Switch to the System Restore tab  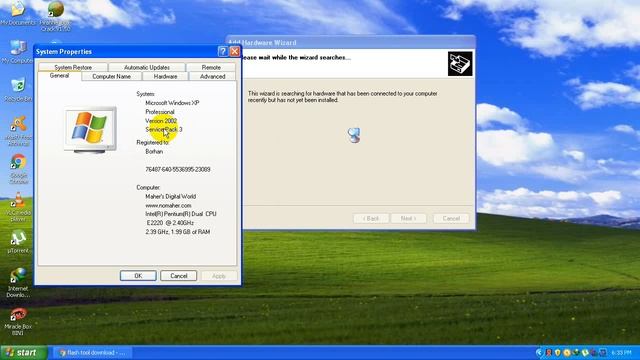(73, 67)
